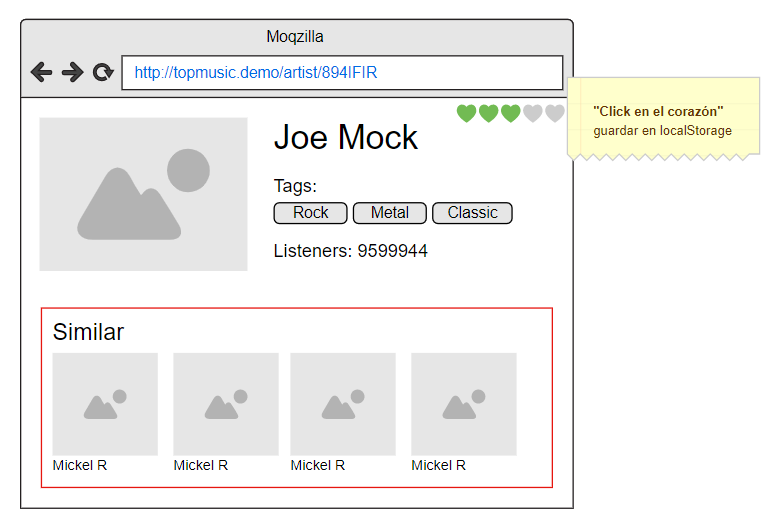
Task: Select the Classic tag
Action: pyautogui.click(x=473, y=213)
